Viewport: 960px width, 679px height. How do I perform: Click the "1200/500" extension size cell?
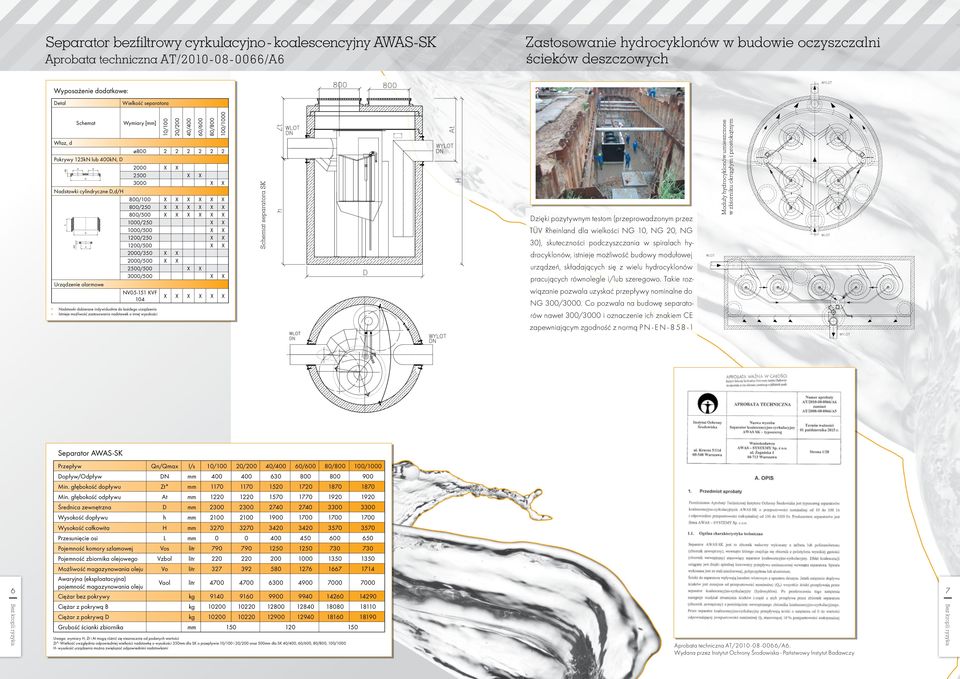click(x=140, y=245)
